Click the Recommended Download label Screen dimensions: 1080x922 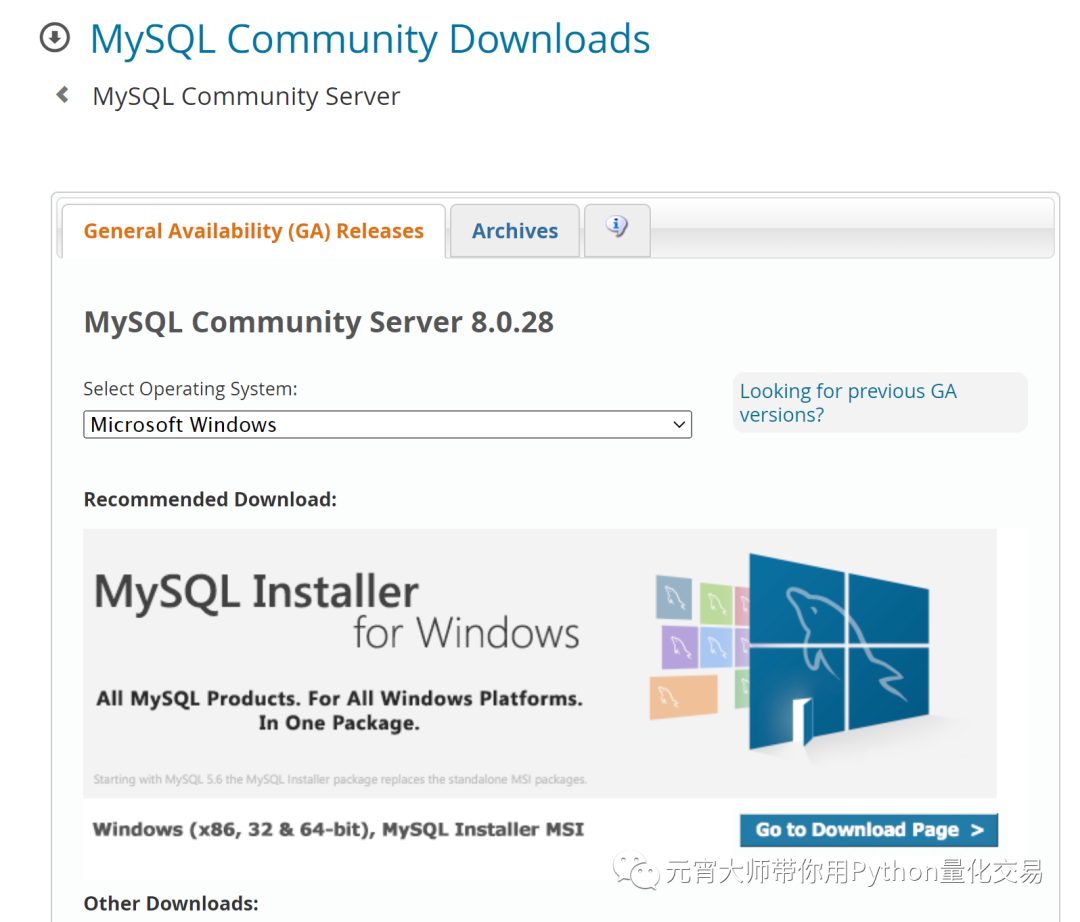click(210, 499)
